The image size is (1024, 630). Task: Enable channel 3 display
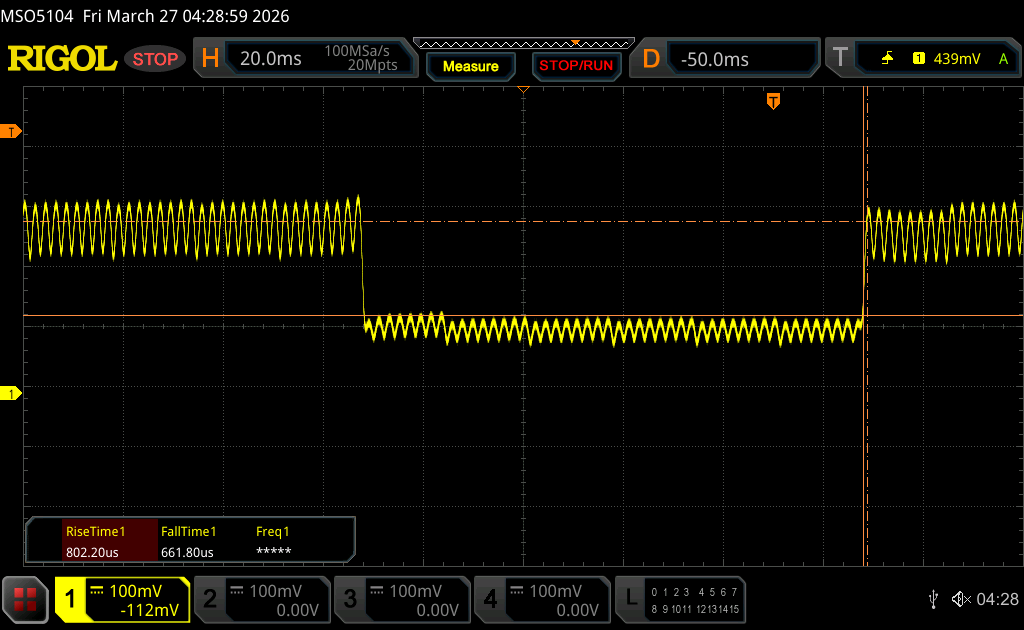coord(402,599)
